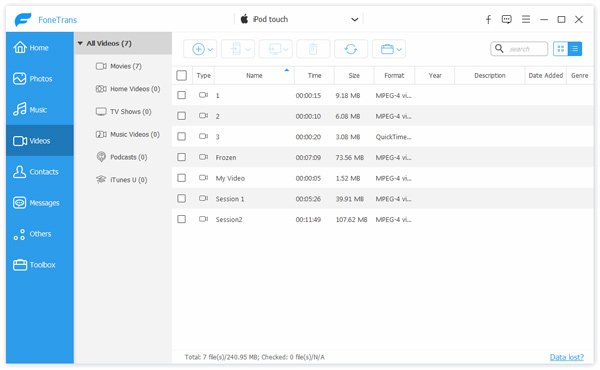600x370 pixels.
Task: Open the Facebook share icon
Action: click(488, 20)
